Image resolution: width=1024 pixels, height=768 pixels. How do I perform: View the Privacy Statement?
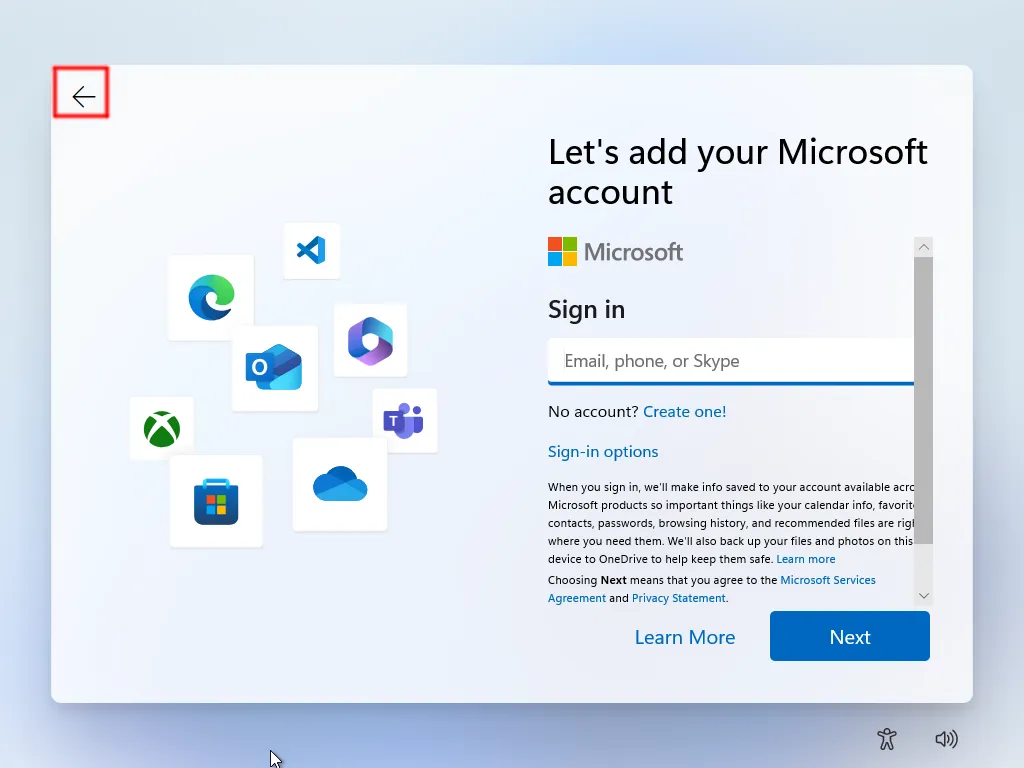(679, 597)
